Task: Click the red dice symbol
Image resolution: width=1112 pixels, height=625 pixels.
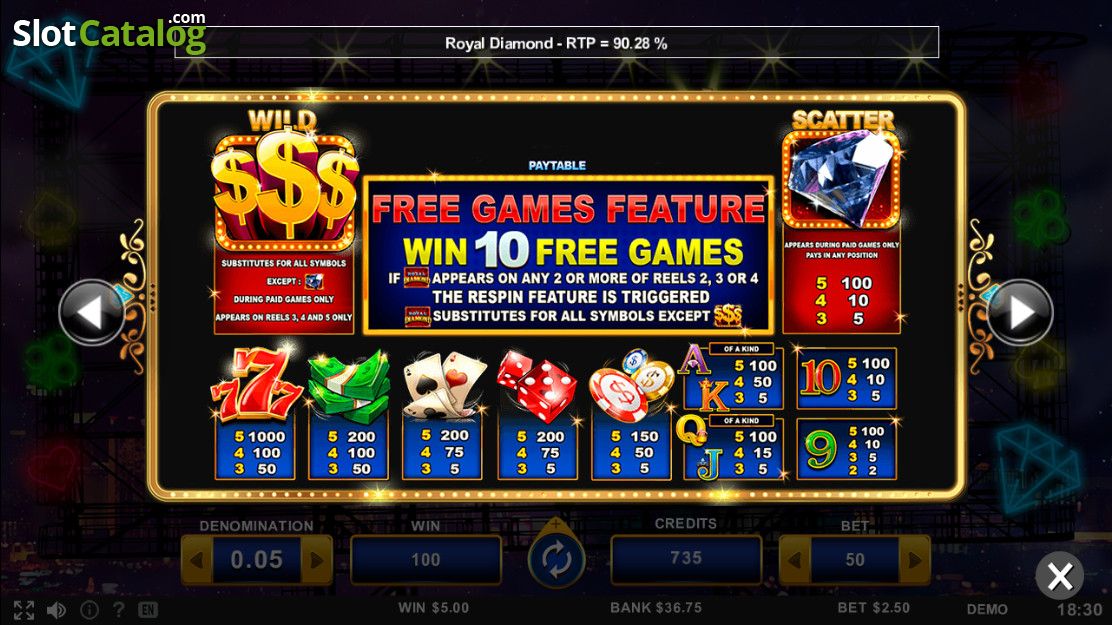Action: click(537, 387)
